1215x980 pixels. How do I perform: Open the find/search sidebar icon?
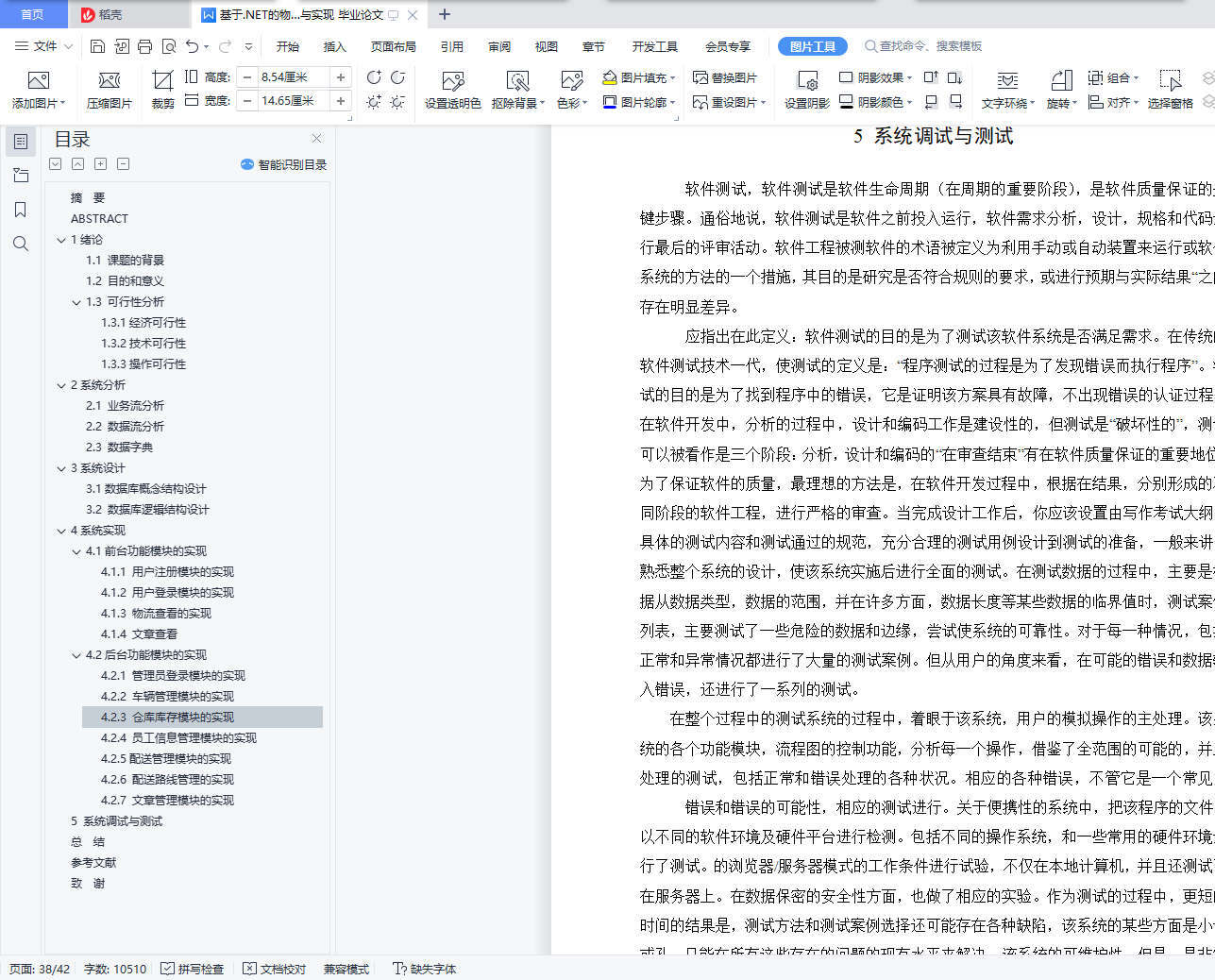pyautogui.click(x=21, y=244)
